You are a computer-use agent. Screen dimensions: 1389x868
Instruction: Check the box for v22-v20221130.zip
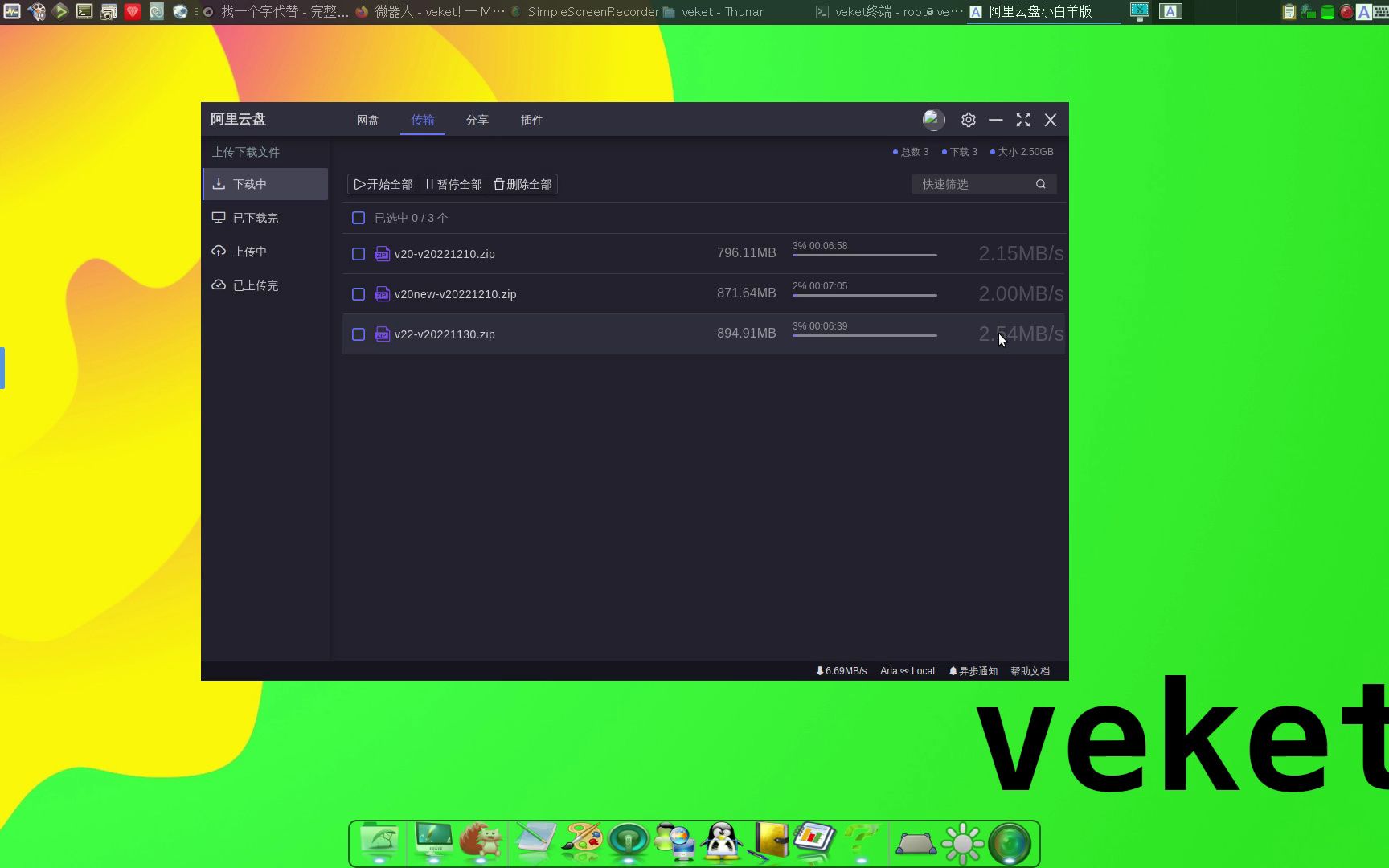coord(359,334)
